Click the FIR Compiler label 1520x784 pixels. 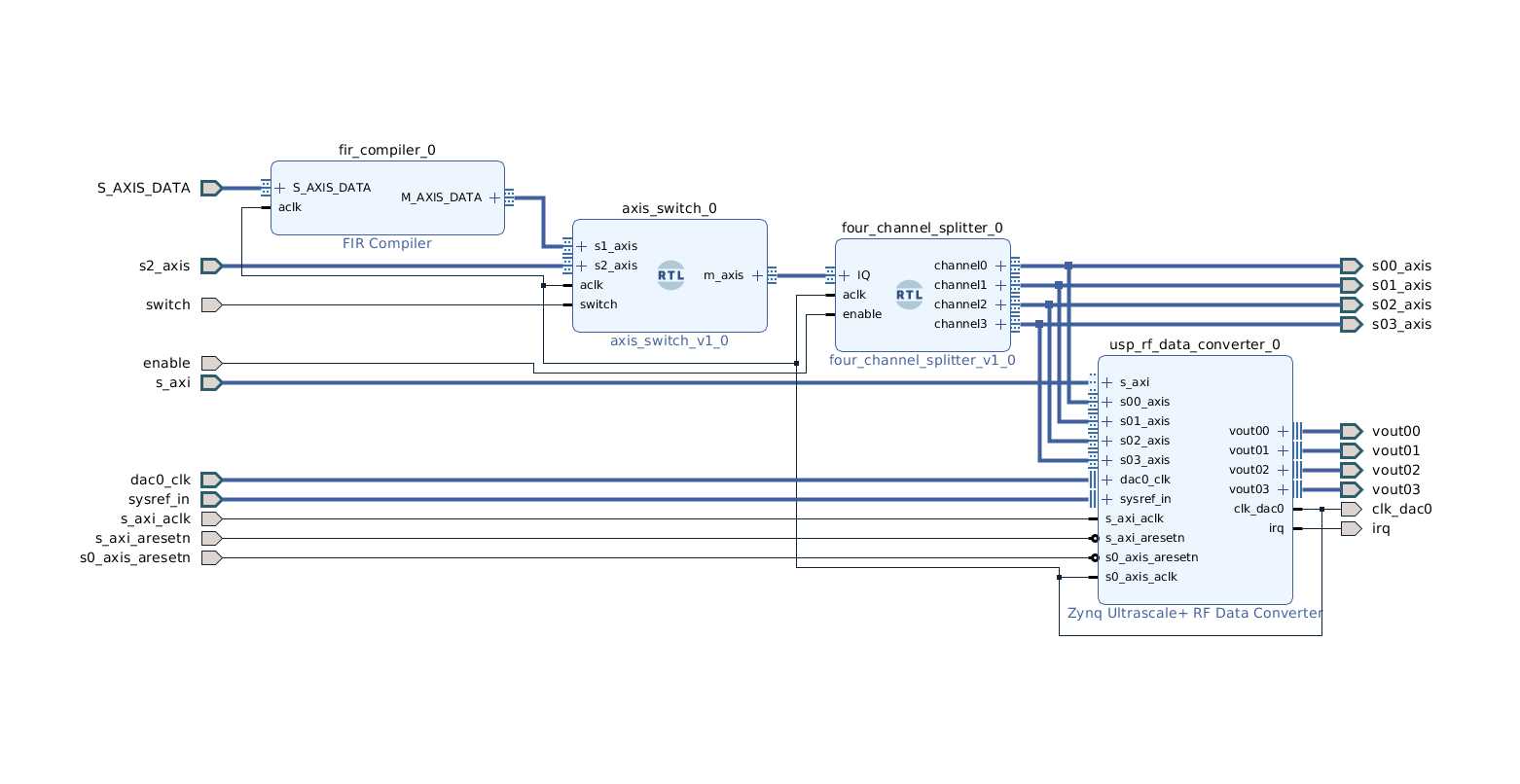click(387, 243)
